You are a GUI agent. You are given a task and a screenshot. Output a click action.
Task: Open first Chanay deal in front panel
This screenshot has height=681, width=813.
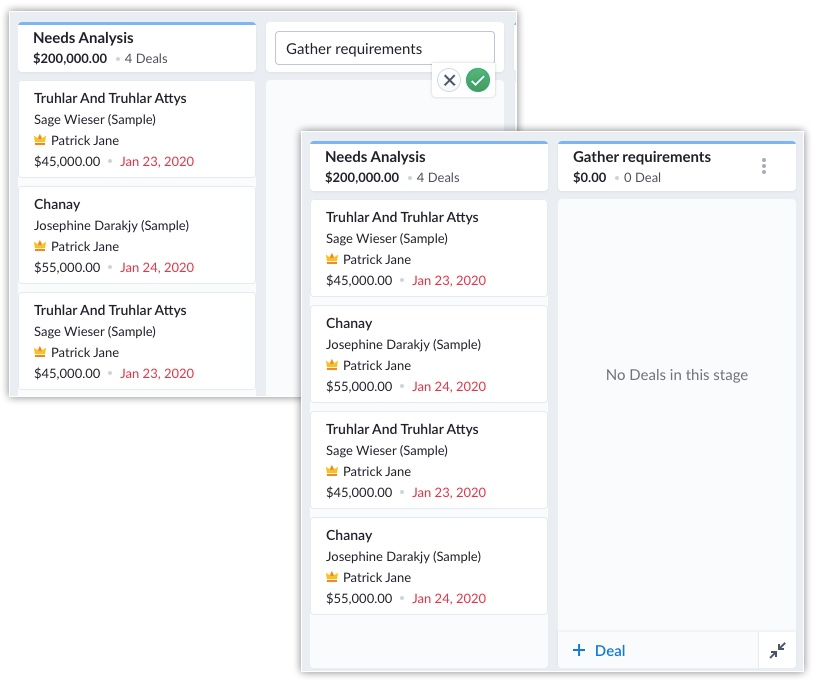349,323
